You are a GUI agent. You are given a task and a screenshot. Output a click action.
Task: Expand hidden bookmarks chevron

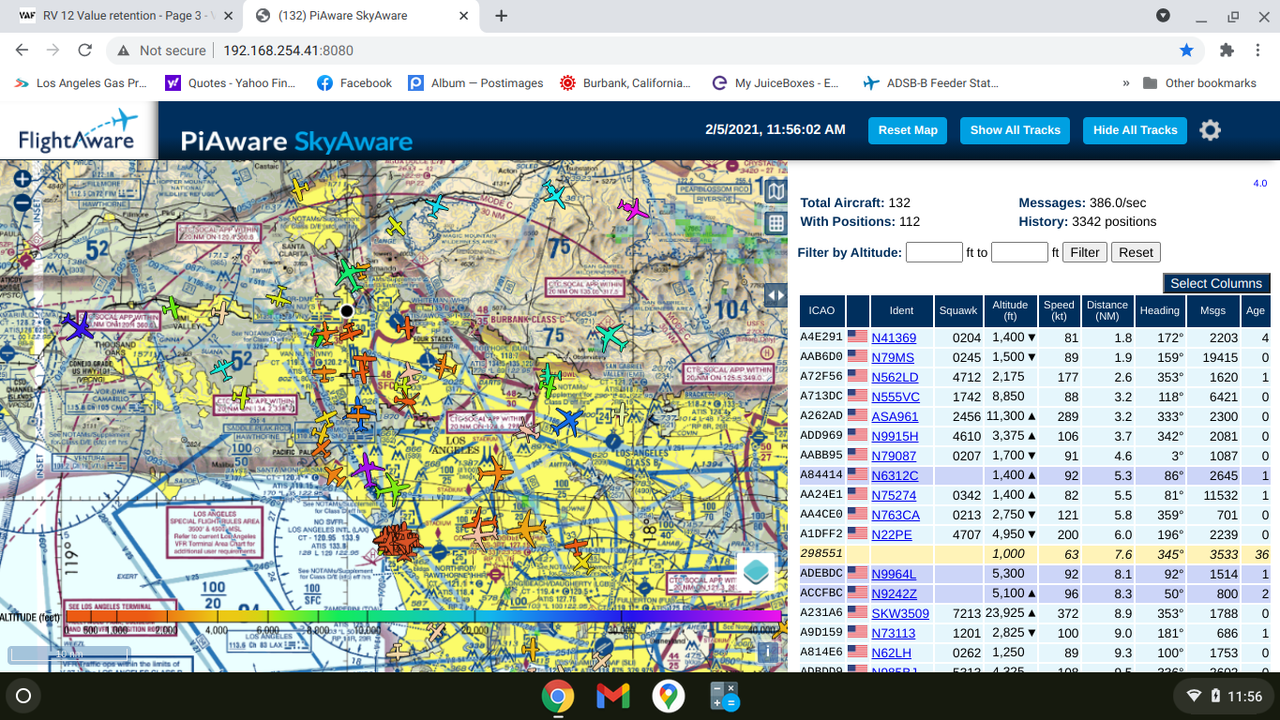pos(1126,83)
